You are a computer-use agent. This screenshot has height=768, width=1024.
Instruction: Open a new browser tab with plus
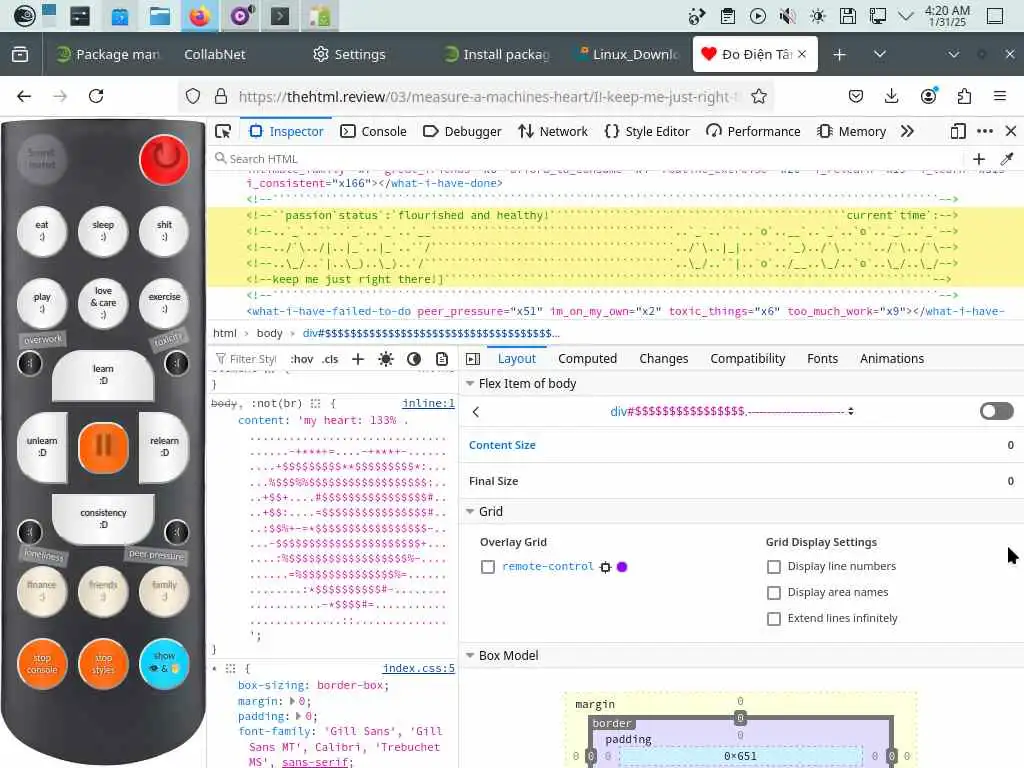point(840,54)
